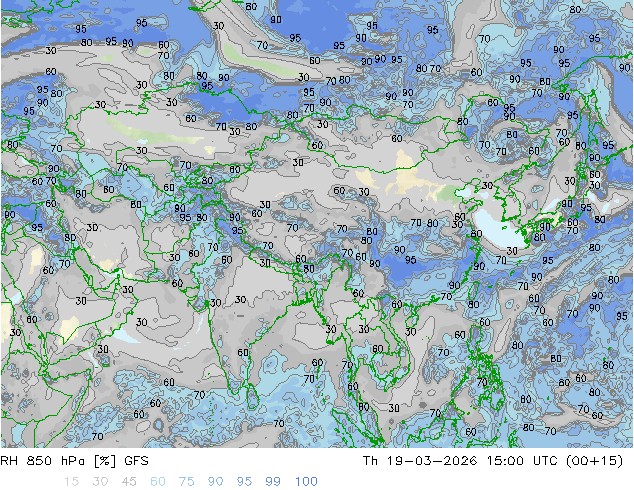Screen dimensions: 634x490
Task: Select the 100 value in the bottom legend scale
Action: click(306, 482)
